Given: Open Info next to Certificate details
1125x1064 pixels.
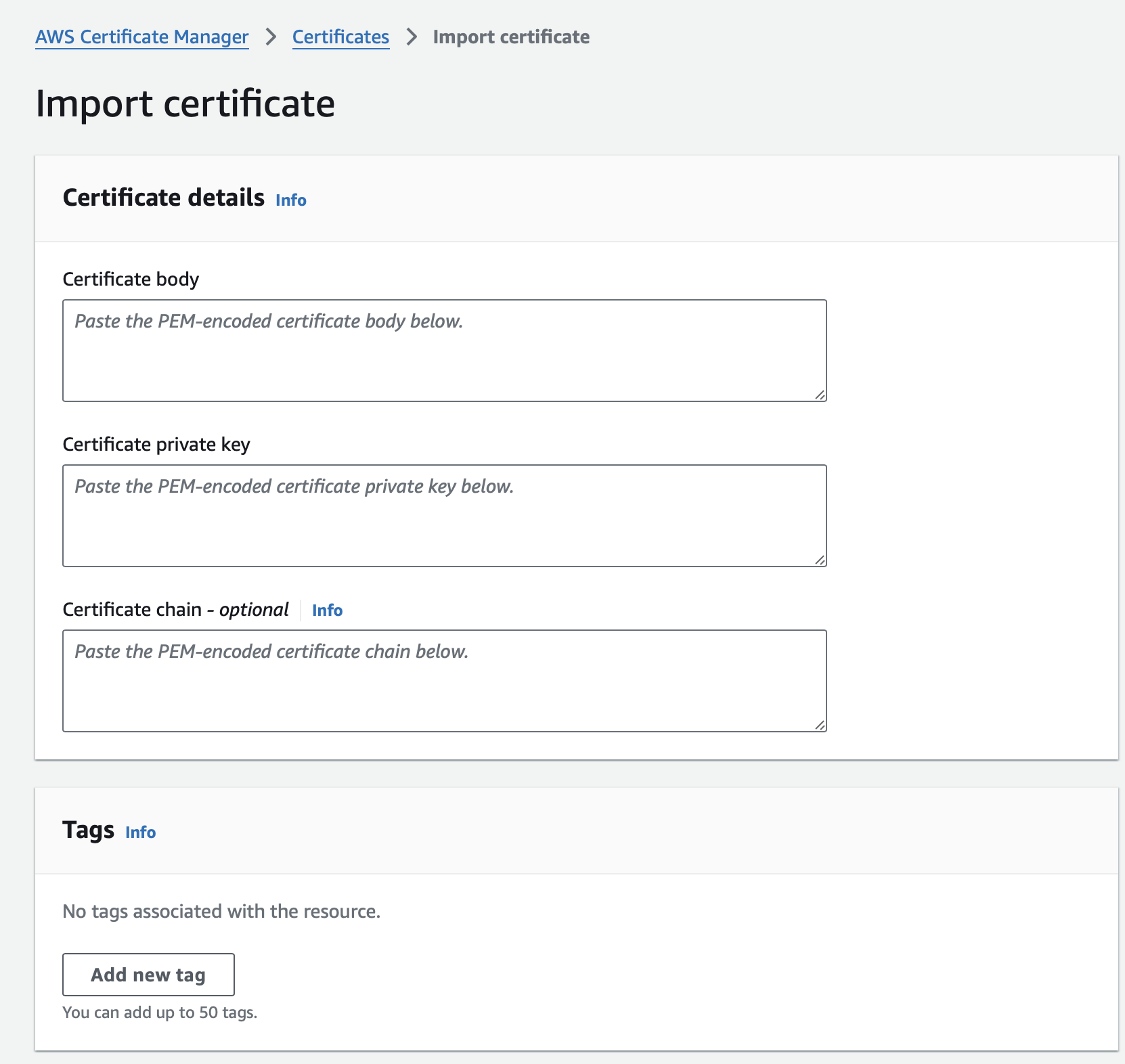Looking at the screenshot, I should click(290, 200).
